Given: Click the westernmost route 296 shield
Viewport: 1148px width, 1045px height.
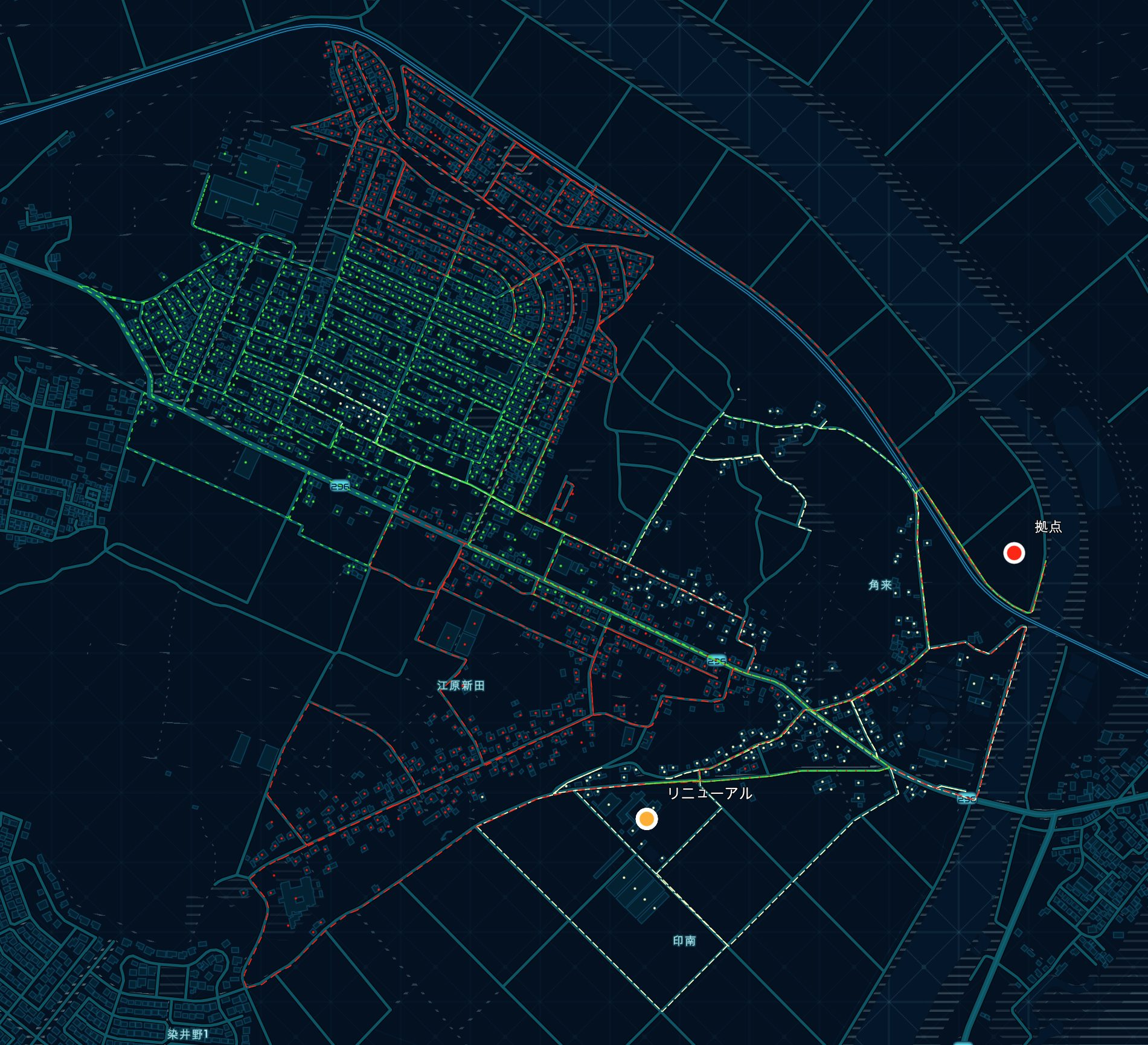Looking at the screenshot, I should 339,486.
